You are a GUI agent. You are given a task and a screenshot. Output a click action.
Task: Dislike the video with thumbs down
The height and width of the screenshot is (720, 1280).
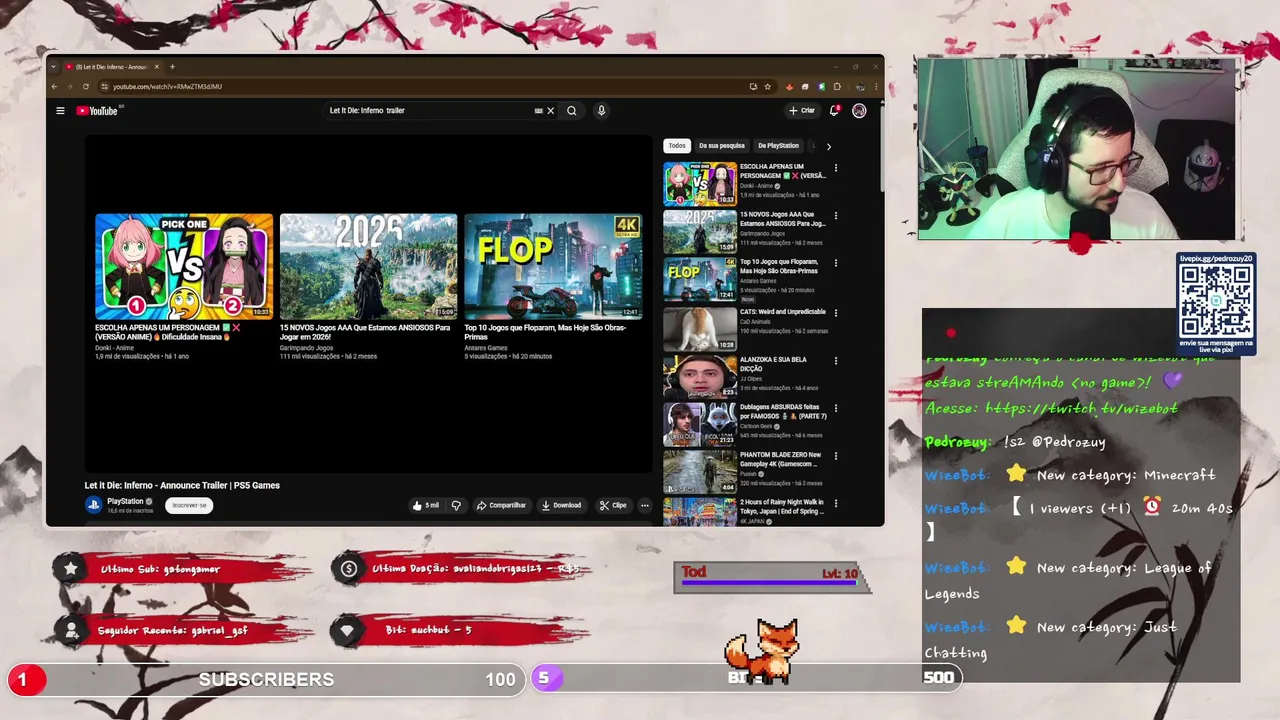(x=456, y=505)
